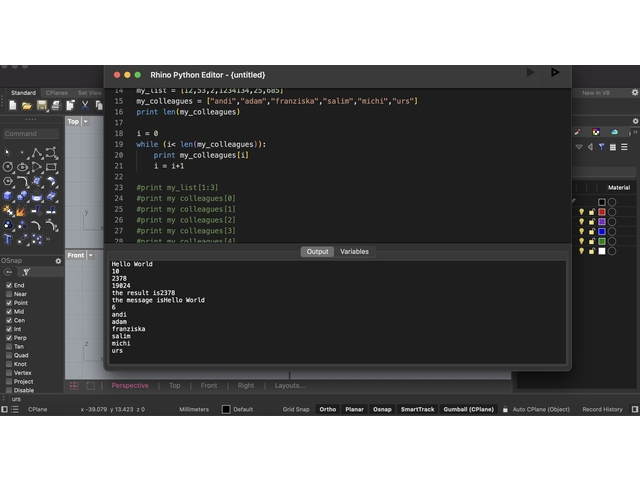Select the Explode tool
Screen dimensions: 640x480
click(8, 210)
